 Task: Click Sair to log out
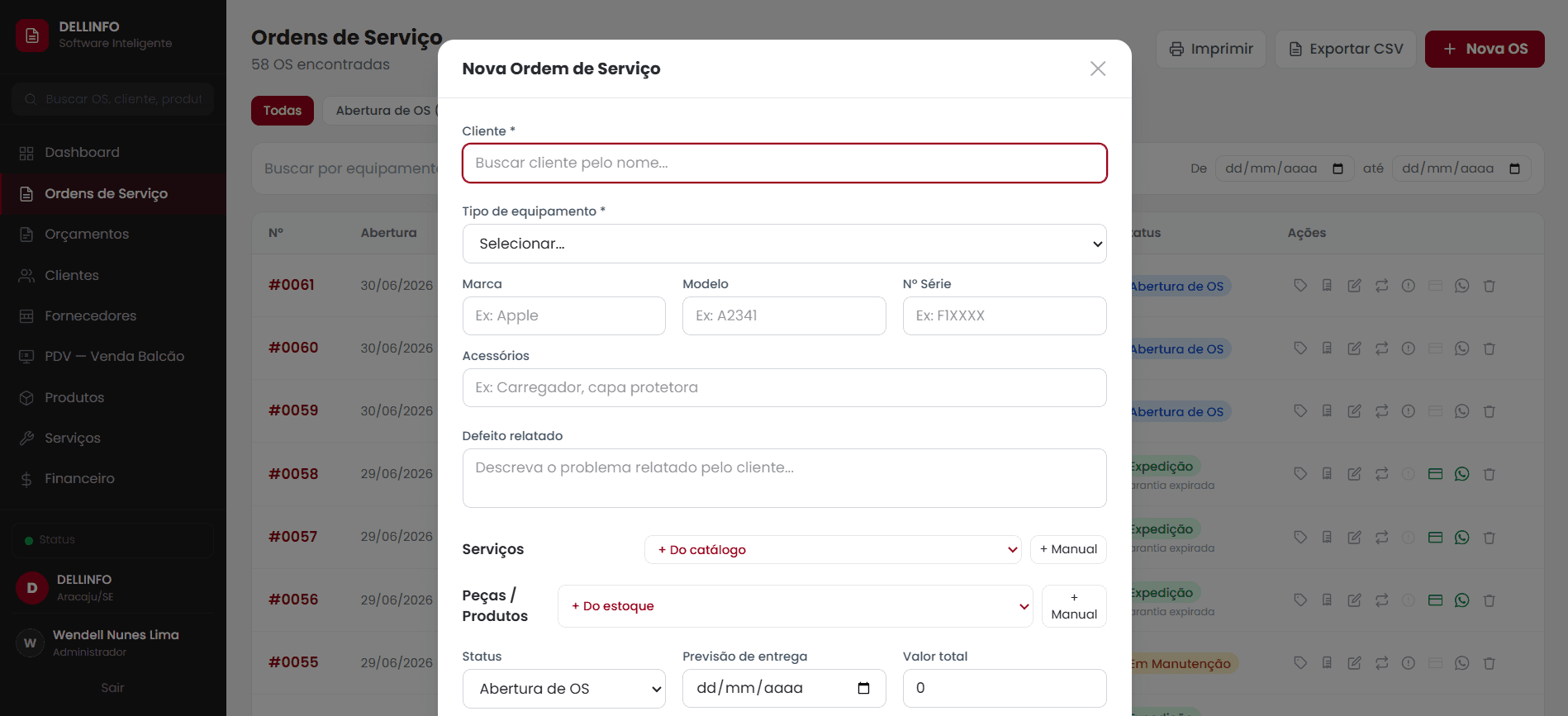click(x=113, y=688)
